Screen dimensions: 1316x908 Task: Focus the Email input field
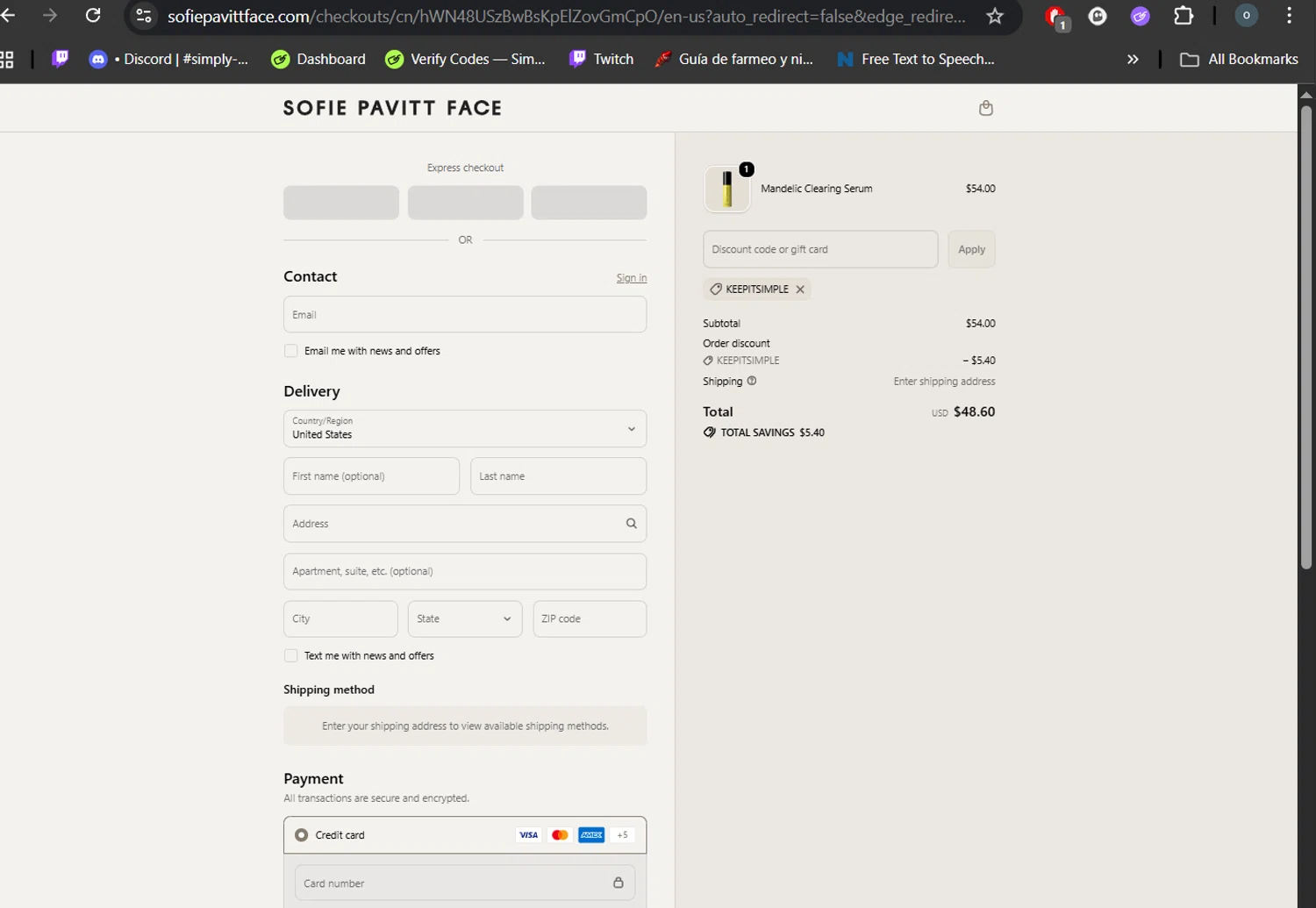(465, 314)
